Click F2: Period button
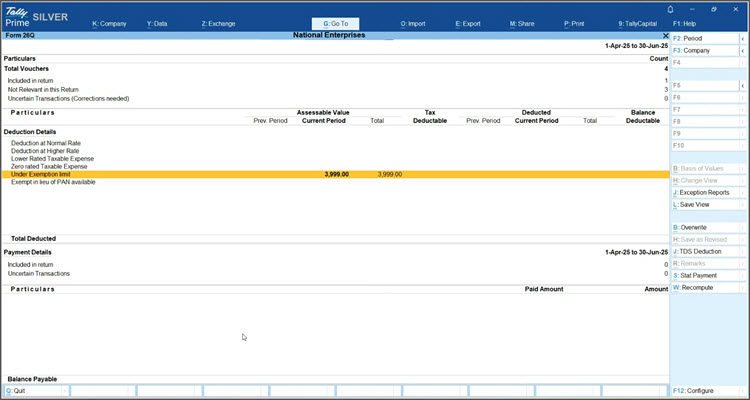This screenshot has width=750, height=400. (x=705, y=38)
